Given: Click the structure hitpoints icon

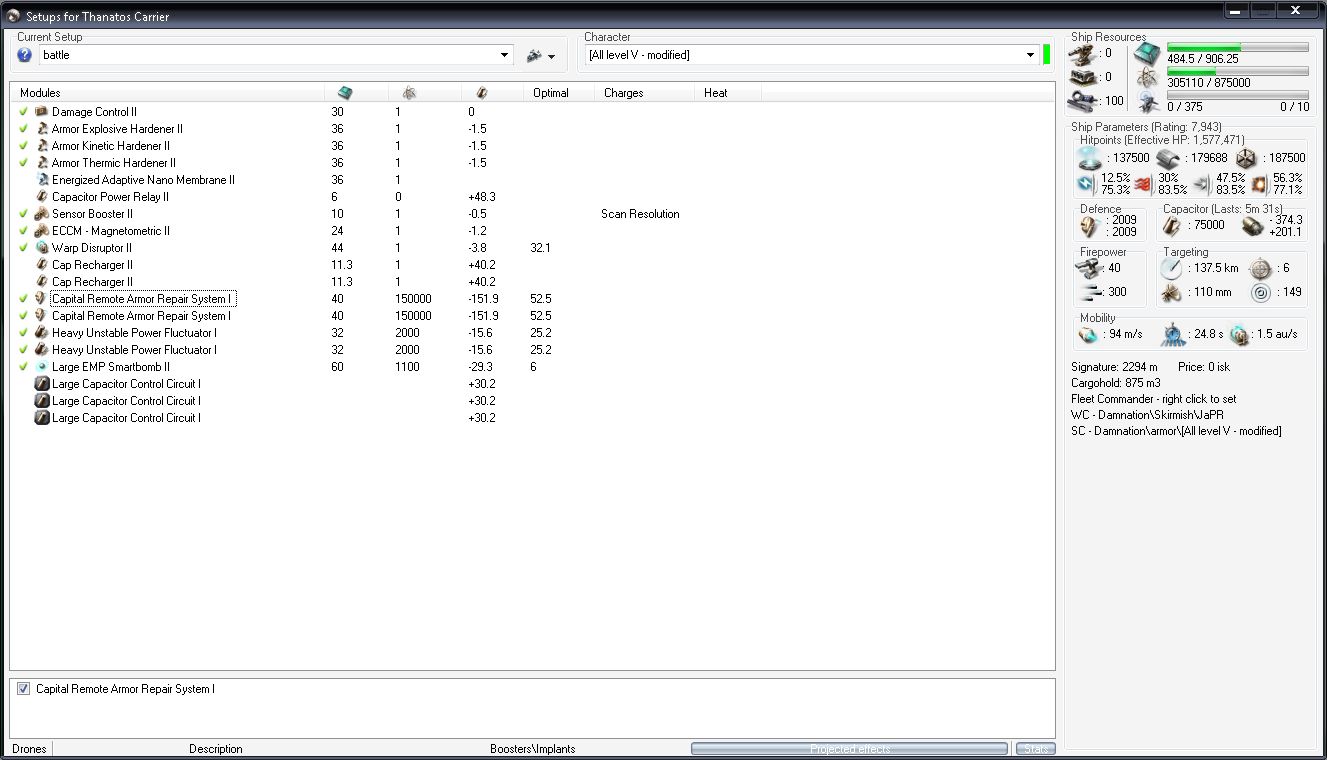Looking at the screenshot, I should pos(1245,158).
